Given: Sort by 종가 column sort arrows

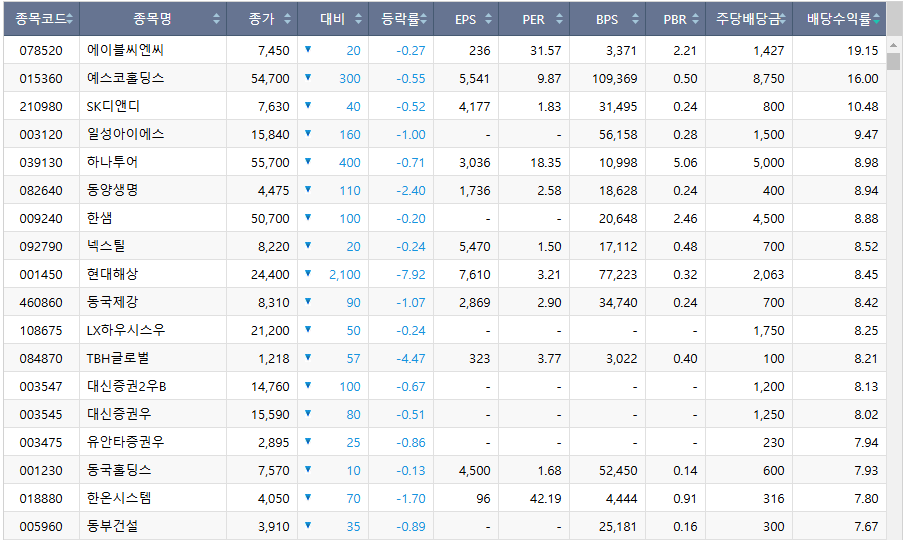Looking at the screenshot, I should (x=287, y=19).
